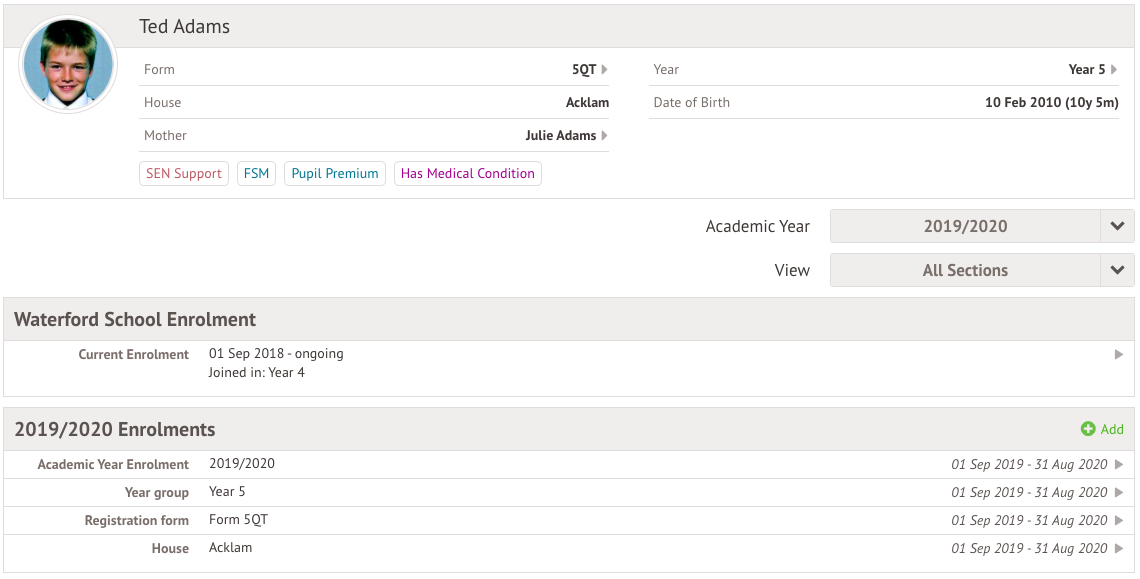
Task: Click the Date of Birth row
Action: 884,103
